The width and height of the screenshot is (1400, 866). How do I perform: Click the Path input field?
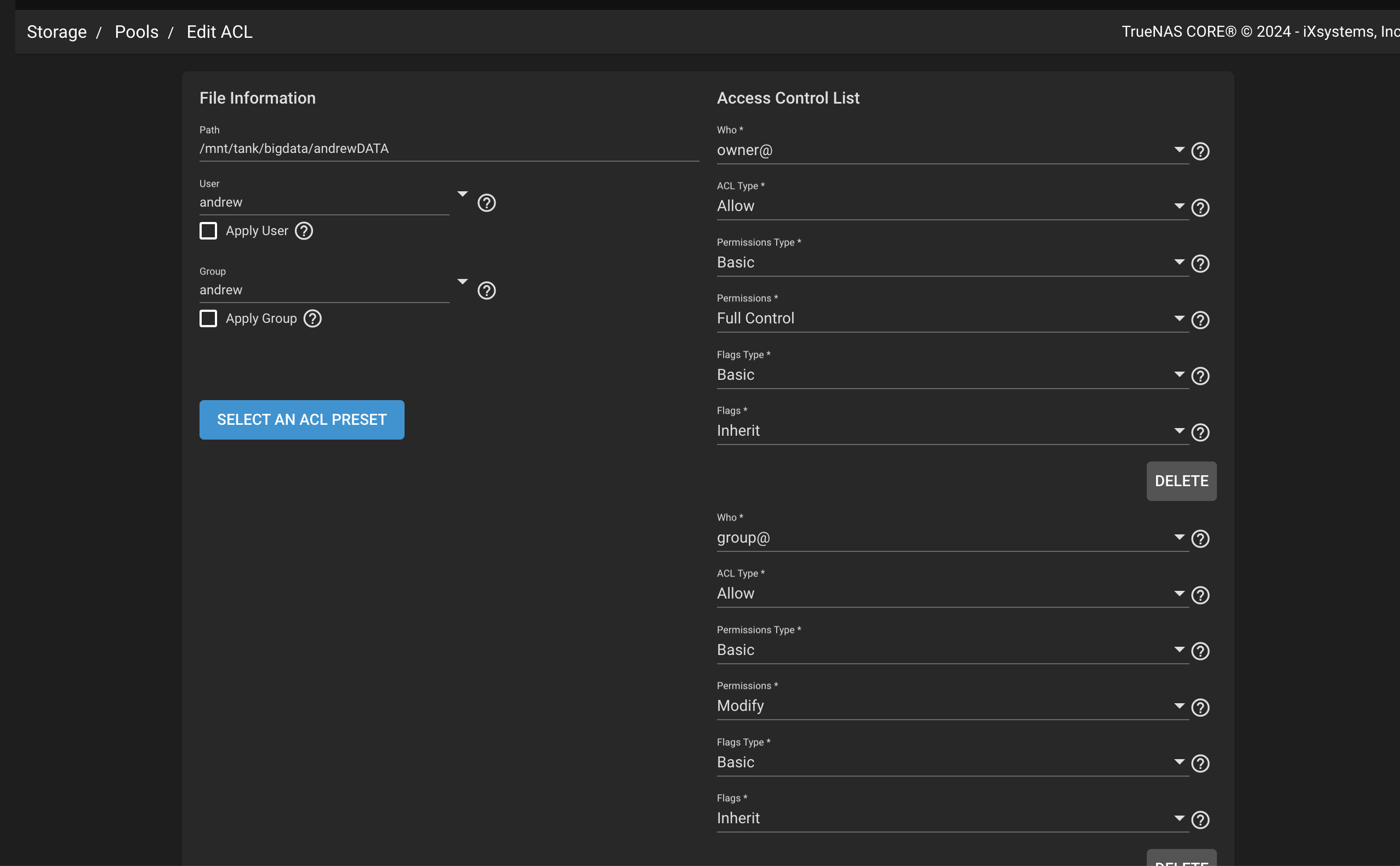click(x=448, y=149)
